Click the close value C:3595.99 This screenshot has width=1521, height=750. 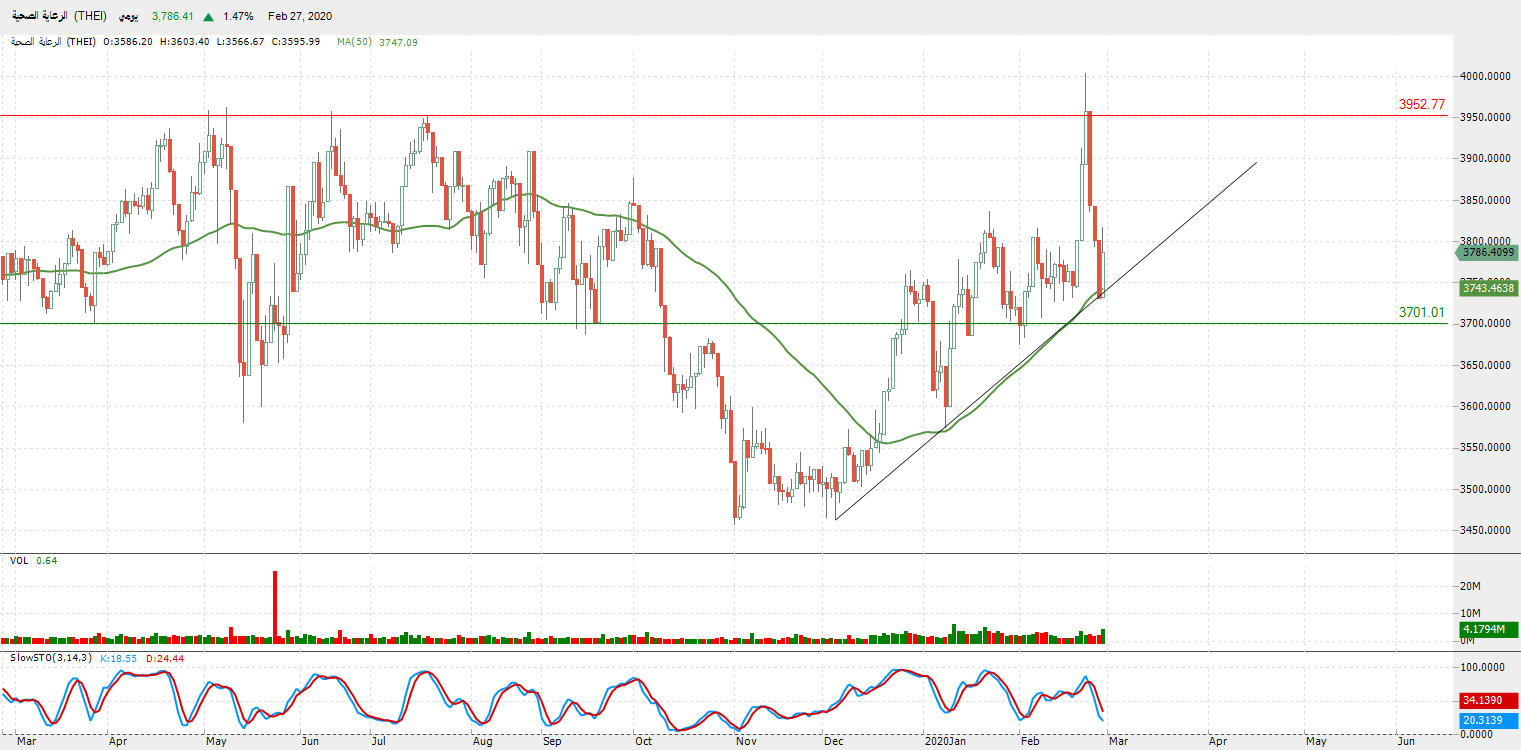pyautogui.click(x=295, y=41)
